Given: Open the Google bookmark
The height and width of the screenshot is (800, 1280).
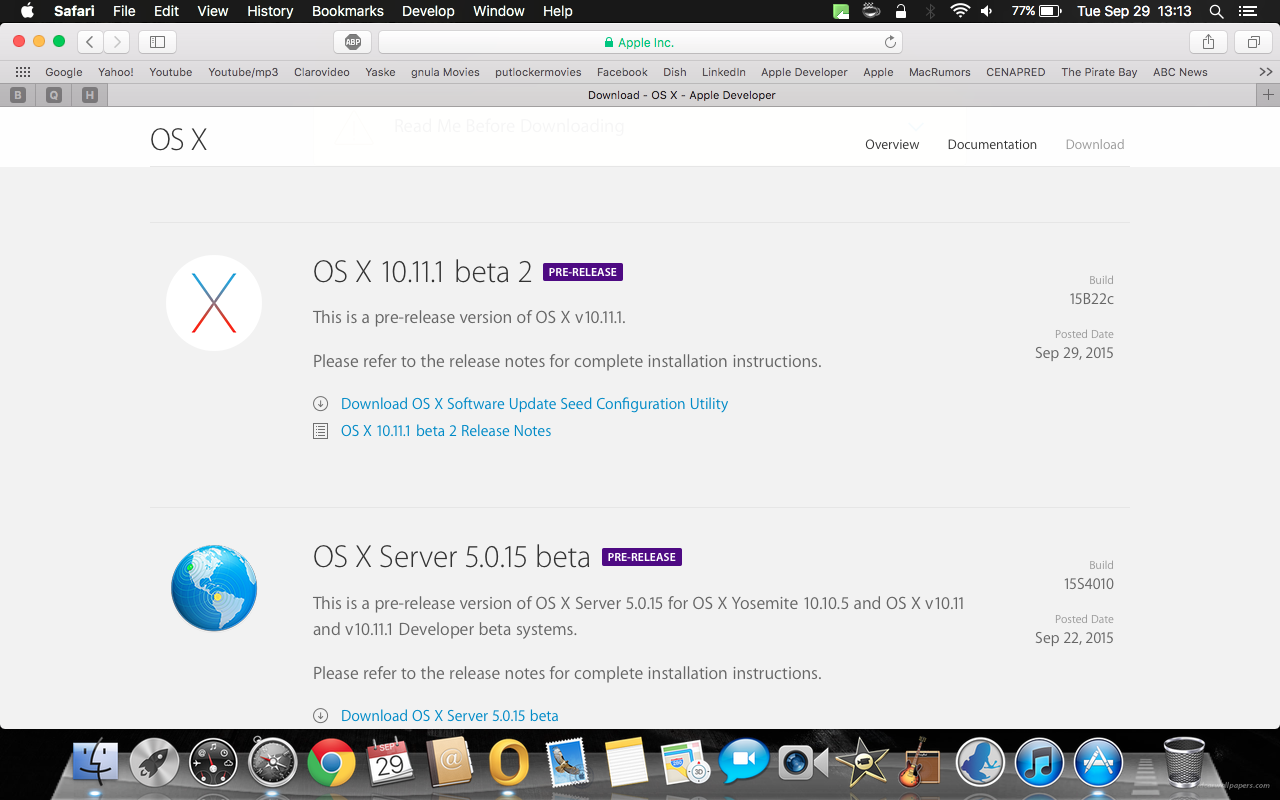Looking at the screenshot, I should (64, 72).
